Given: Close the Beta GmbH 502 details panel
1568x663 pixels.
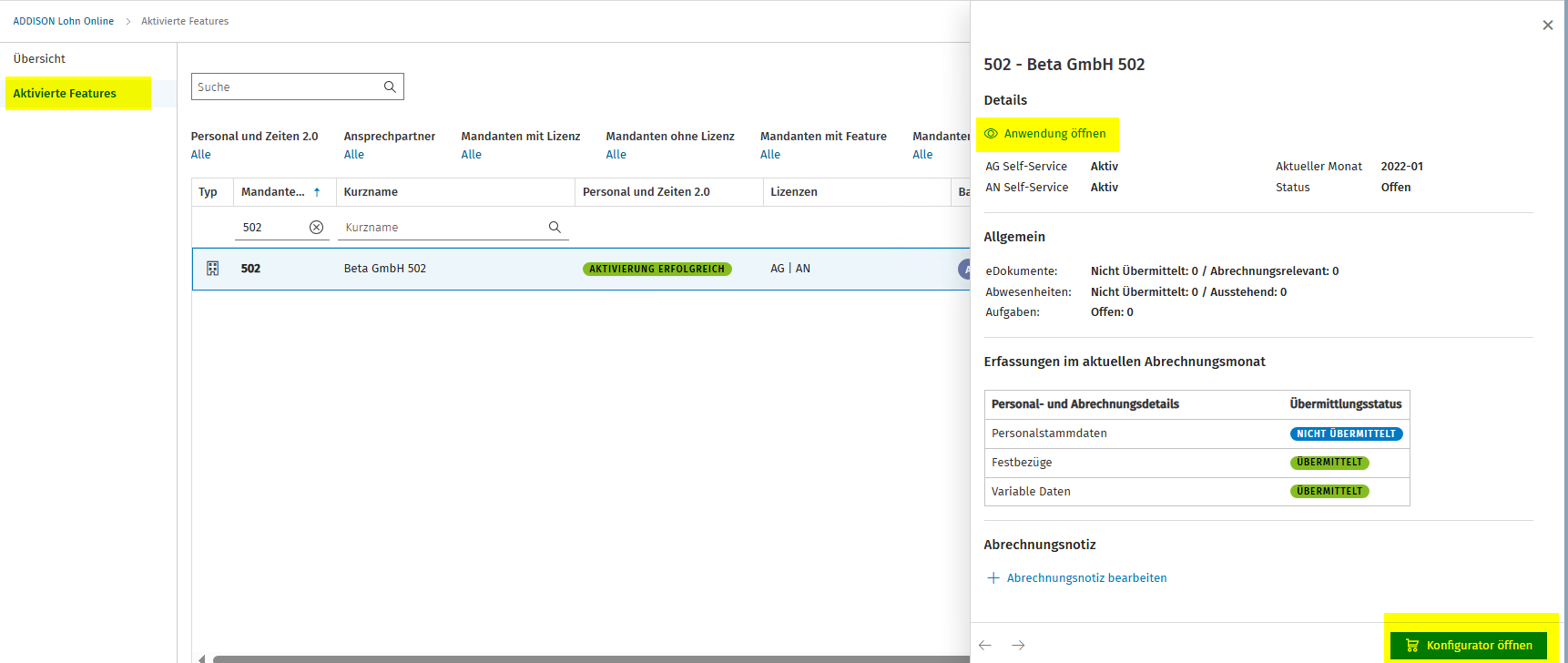Looking at the screenshot, I should tap(1548, 25).
